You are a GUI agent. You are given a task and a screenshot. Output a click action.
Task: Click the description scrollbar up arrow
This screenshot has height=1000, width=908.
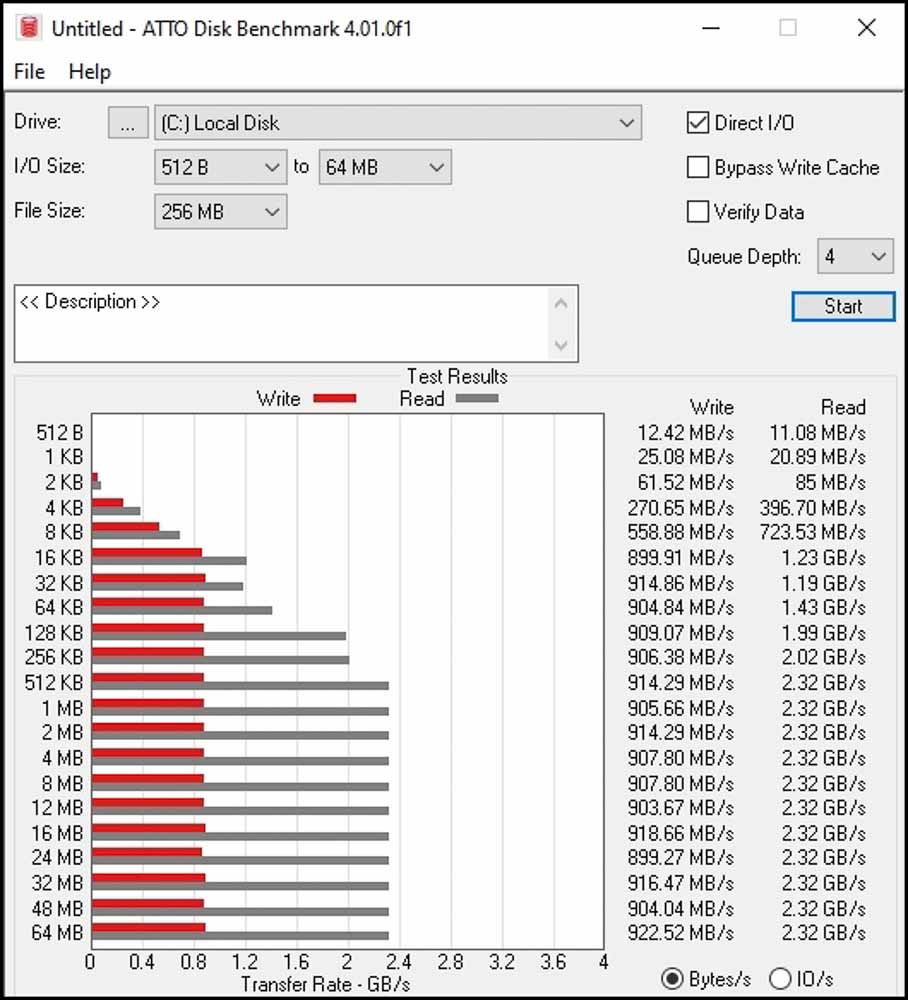[561, 304]
